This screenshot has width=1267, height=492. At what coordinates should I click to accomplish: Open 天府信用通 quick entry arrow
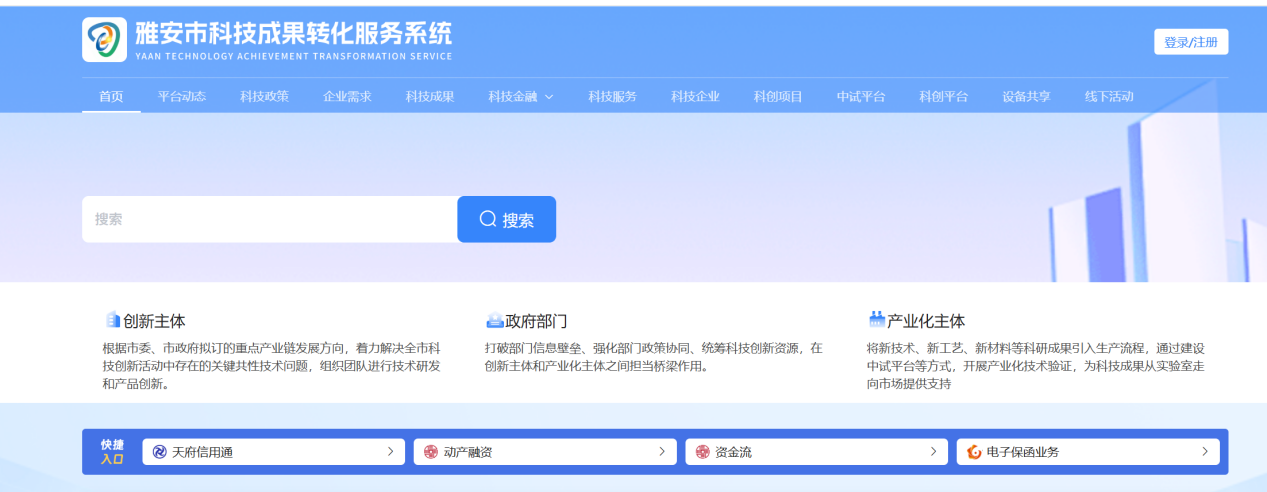(390, 452)
